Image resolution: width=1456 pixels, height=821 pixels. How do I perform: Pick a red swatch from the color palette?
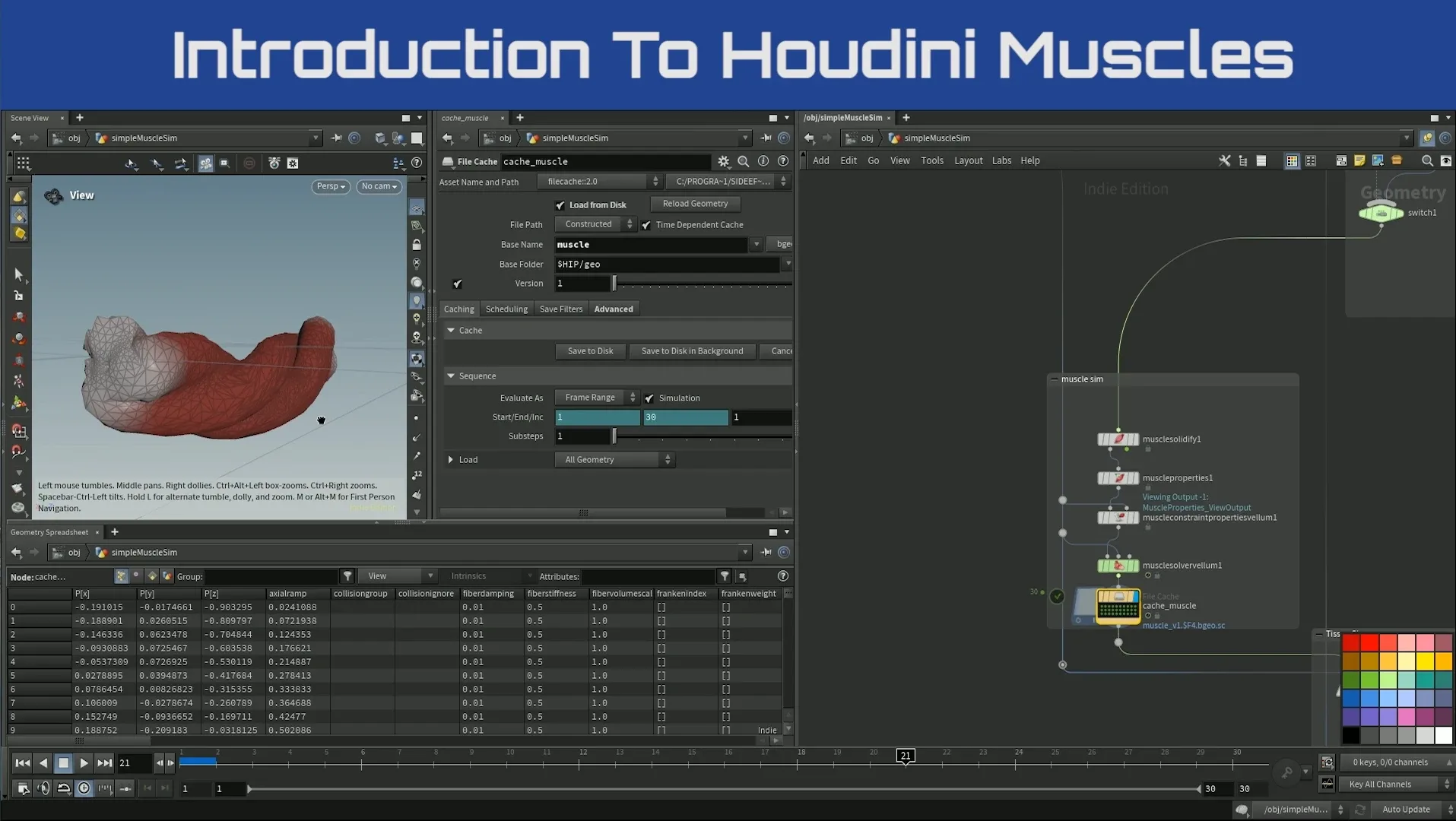pos(1351,642)
